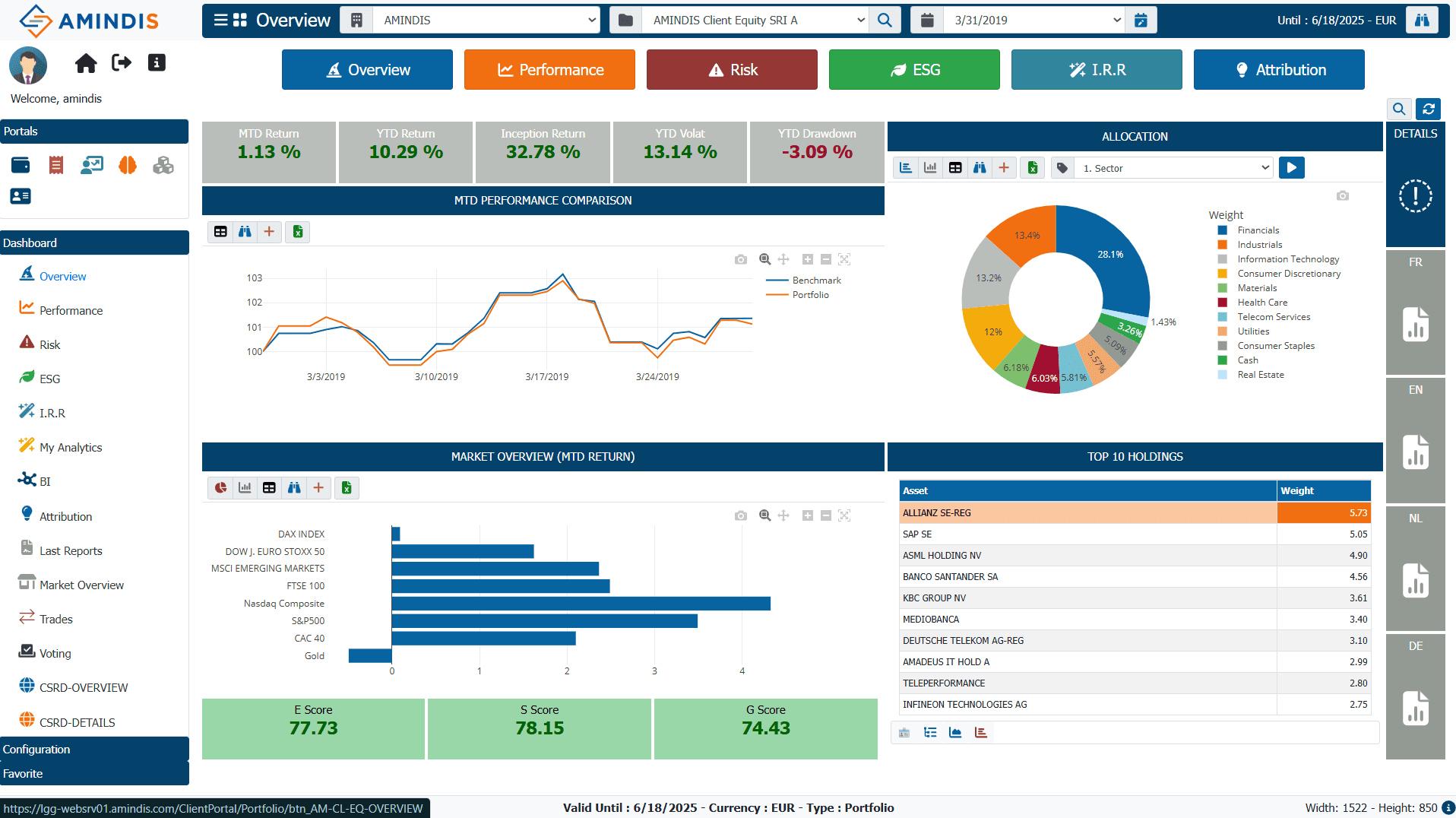Click the play button next to Sector
This screenshot has width=1456, height=818.
(1291, 168)
